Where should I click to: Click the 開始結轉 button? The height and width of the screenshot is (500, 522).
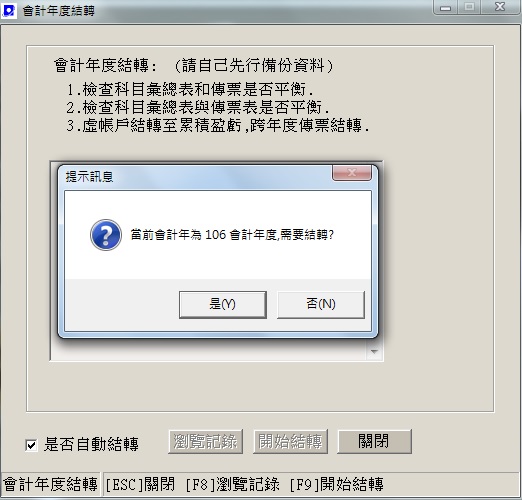(x=290, y=442)
